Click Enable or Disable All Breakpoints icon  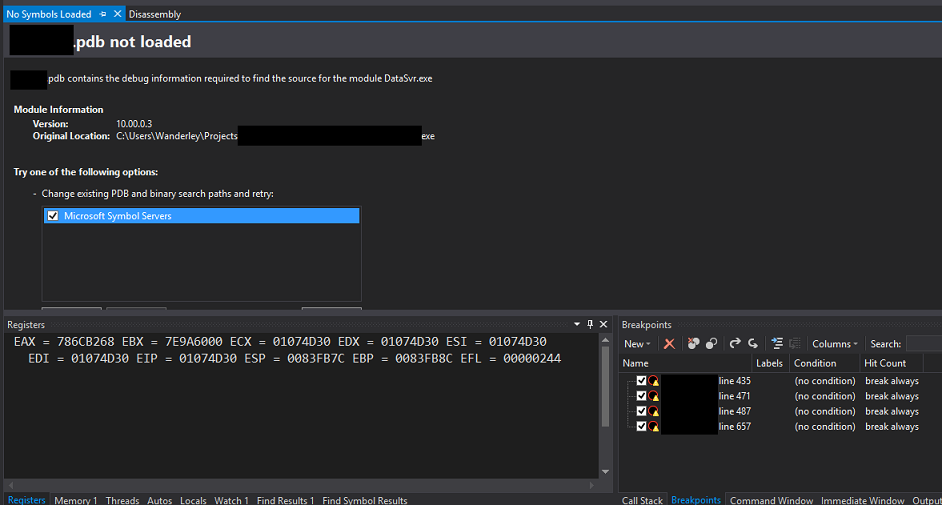(x=711, y=344)
